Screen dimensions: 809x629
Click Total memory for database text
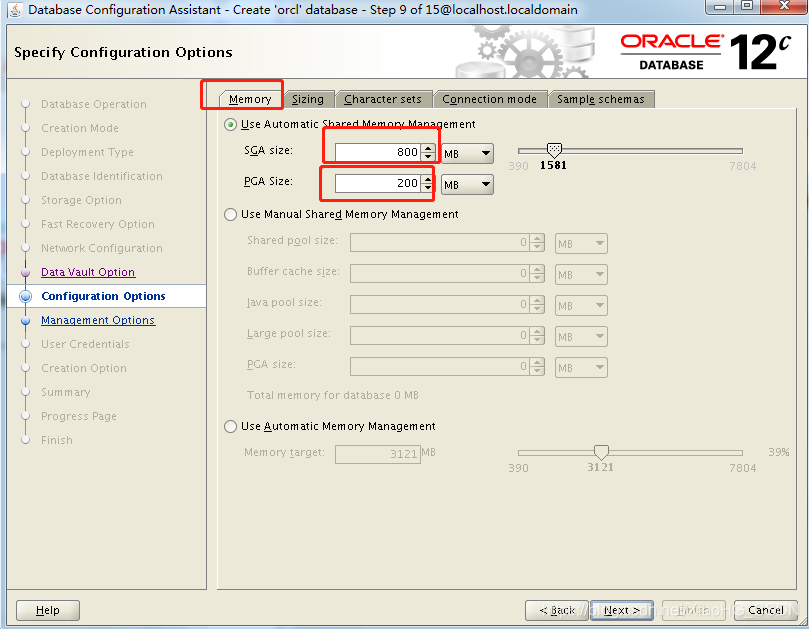point(333,395)
